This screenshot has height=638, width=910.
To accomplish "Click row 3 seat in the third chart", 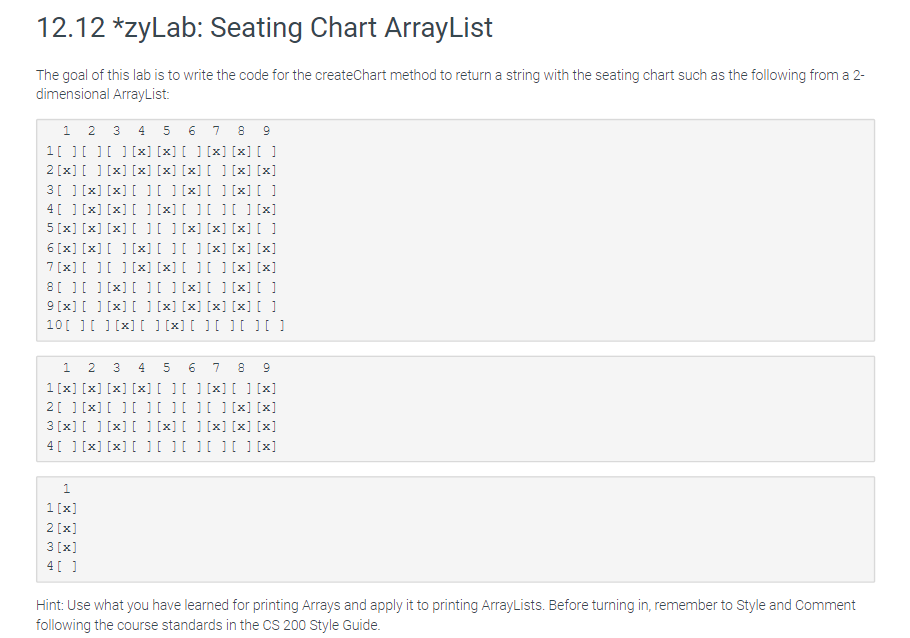I will (x=66, y=547).
